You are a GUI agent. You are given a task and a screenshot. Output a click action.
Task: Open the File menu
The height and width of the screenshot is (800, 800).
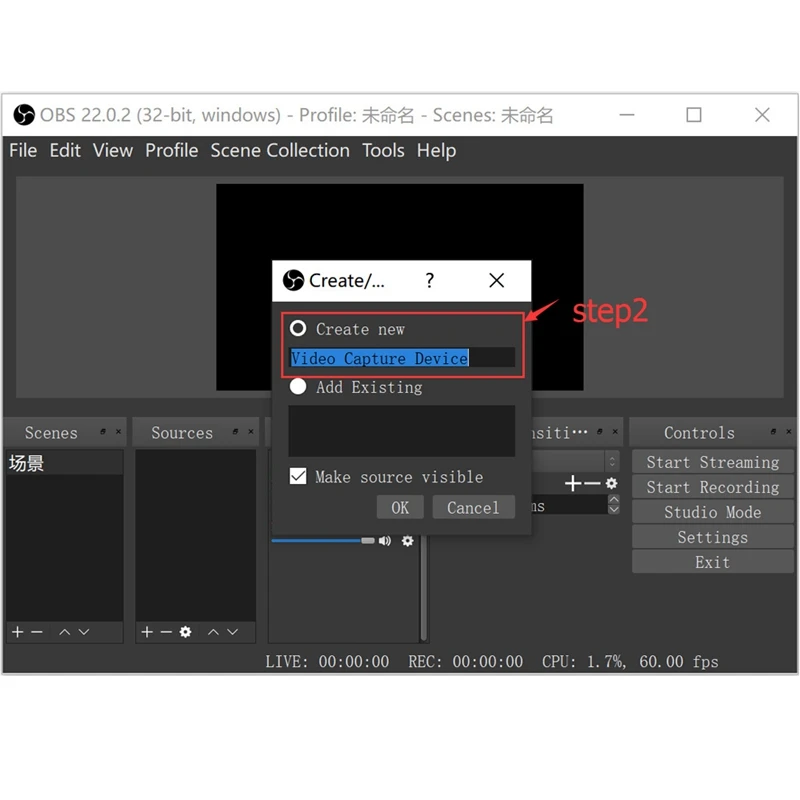click(23, 151)
